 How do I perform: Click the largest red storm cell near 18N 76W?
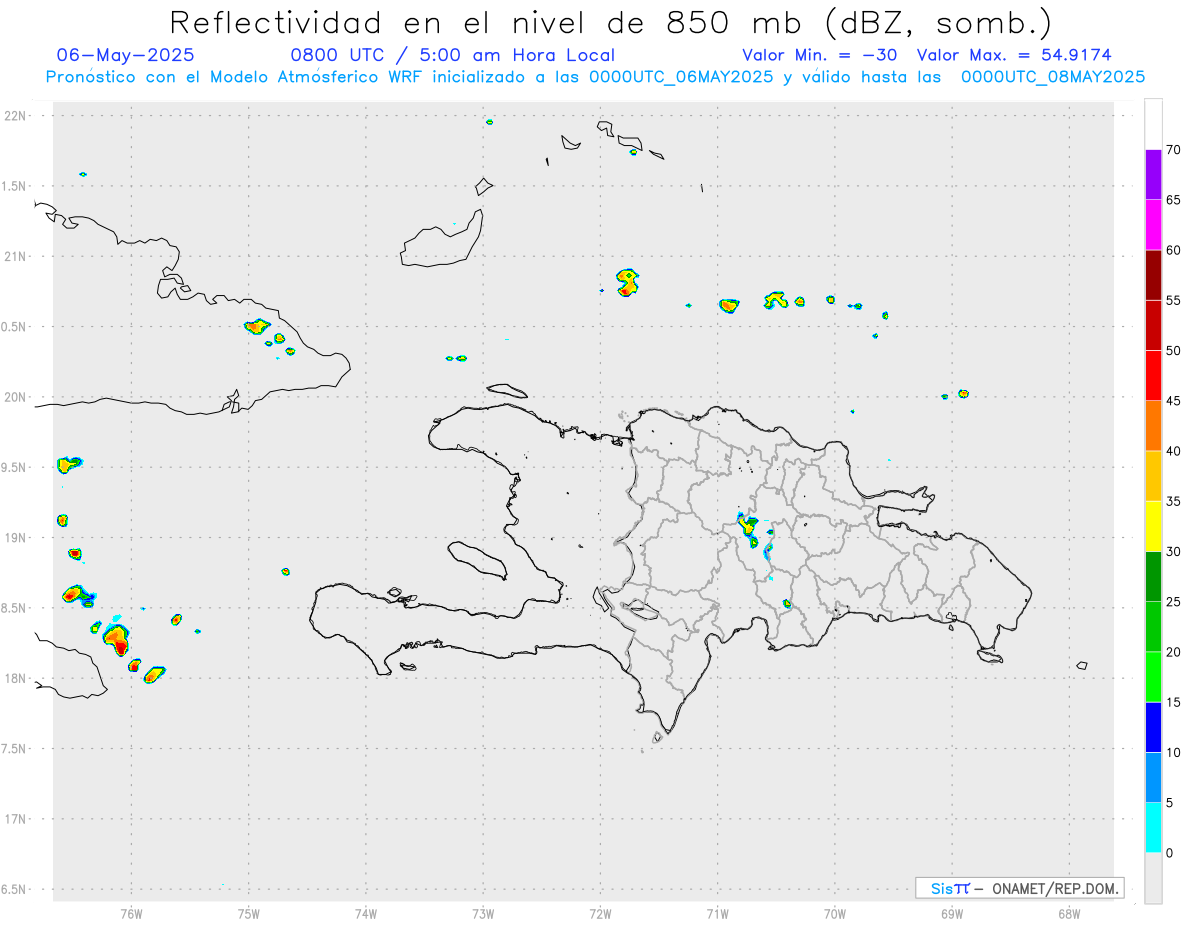pyautogui.click(x=117, y=639)
